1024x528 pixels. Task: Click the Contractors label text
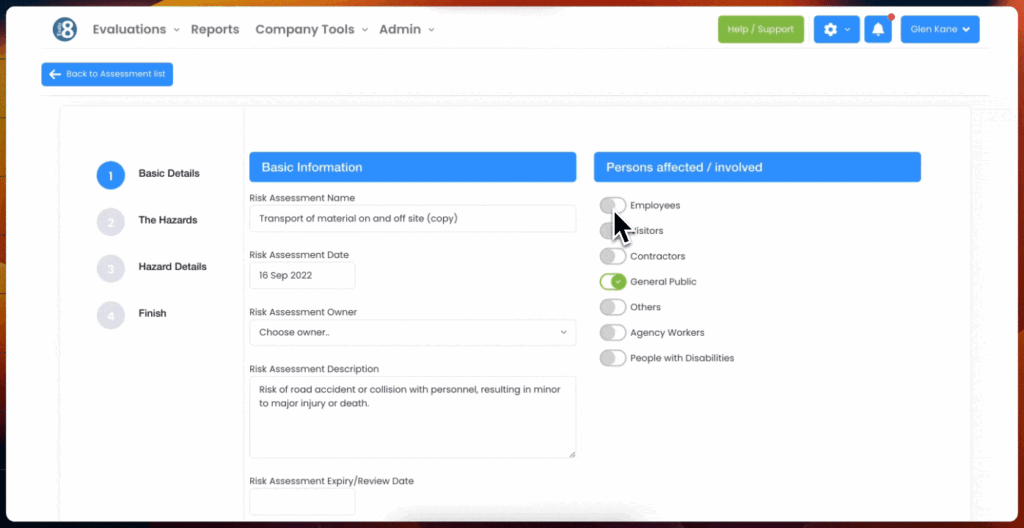[x=658, y=256]
